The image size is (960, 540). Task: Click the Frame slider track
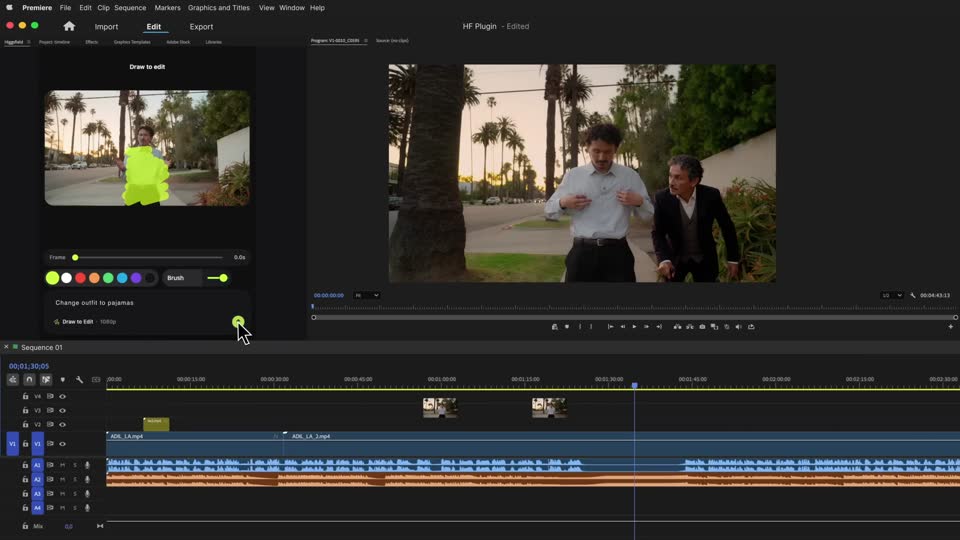click(x=147, y=257)
